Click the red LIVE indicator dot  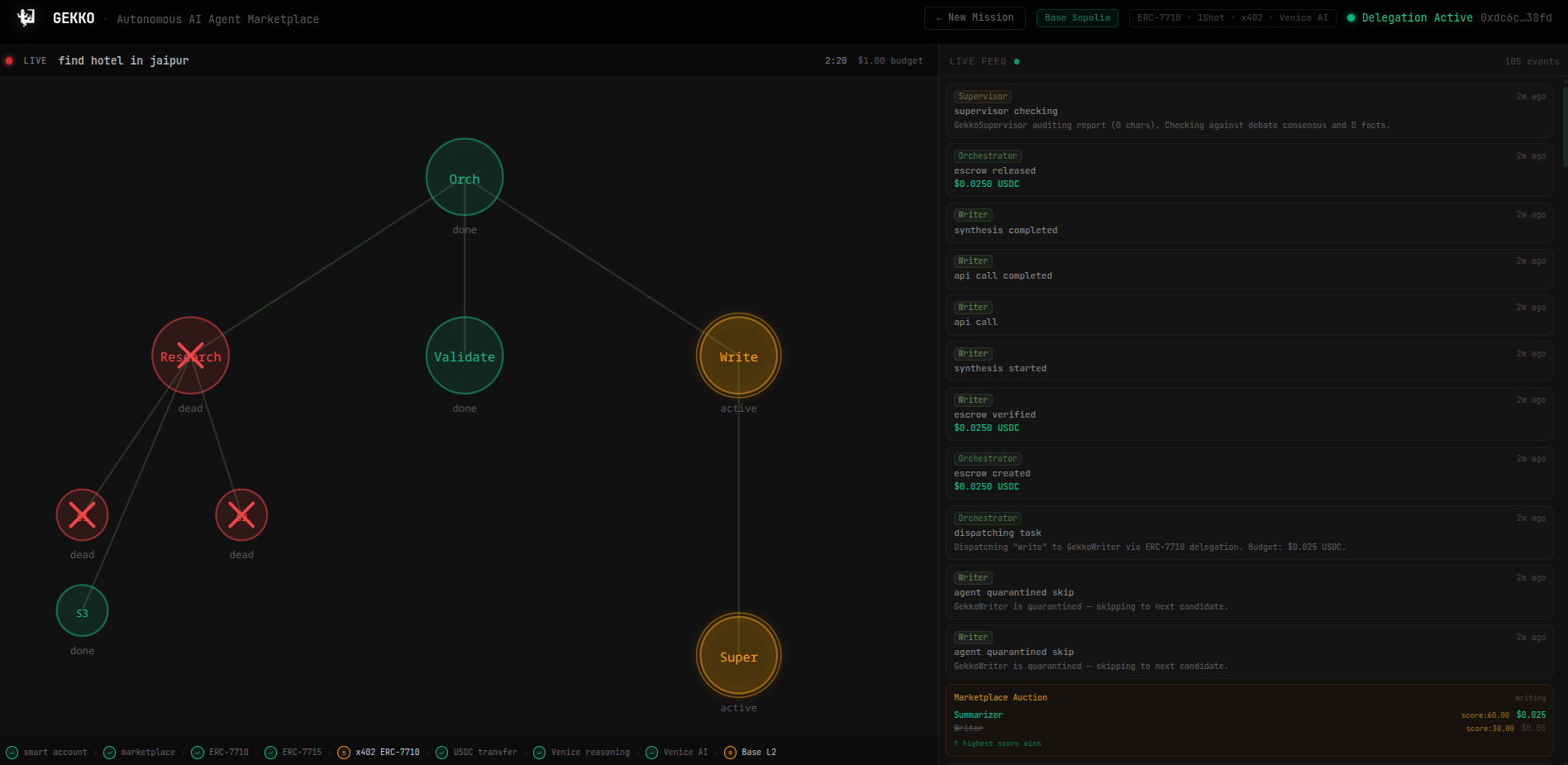(x=9, y=60)
